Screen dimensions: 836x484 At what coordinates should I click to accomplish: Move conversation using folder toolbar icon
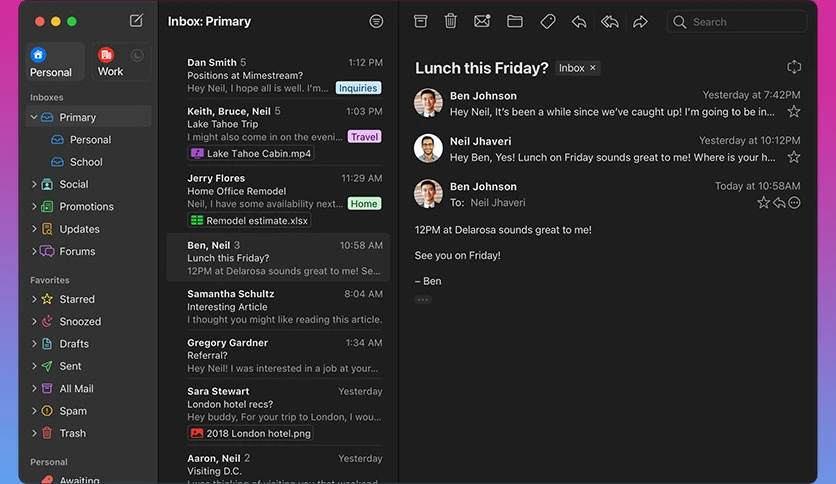click(515, 21)
